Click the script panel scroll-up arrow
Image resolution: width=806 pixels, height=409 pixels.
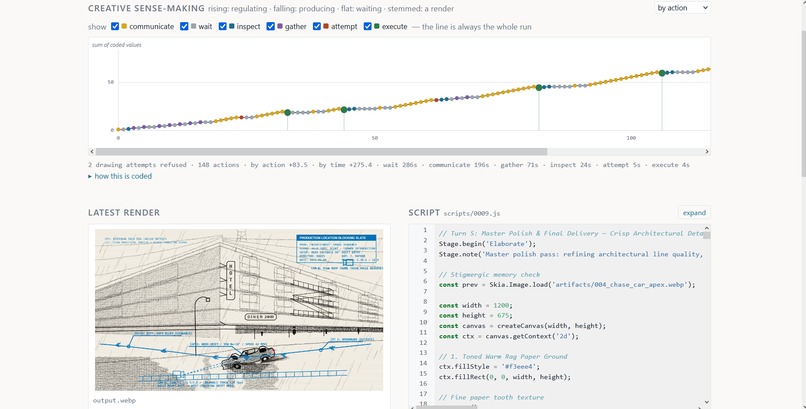(x=707, y=228)
